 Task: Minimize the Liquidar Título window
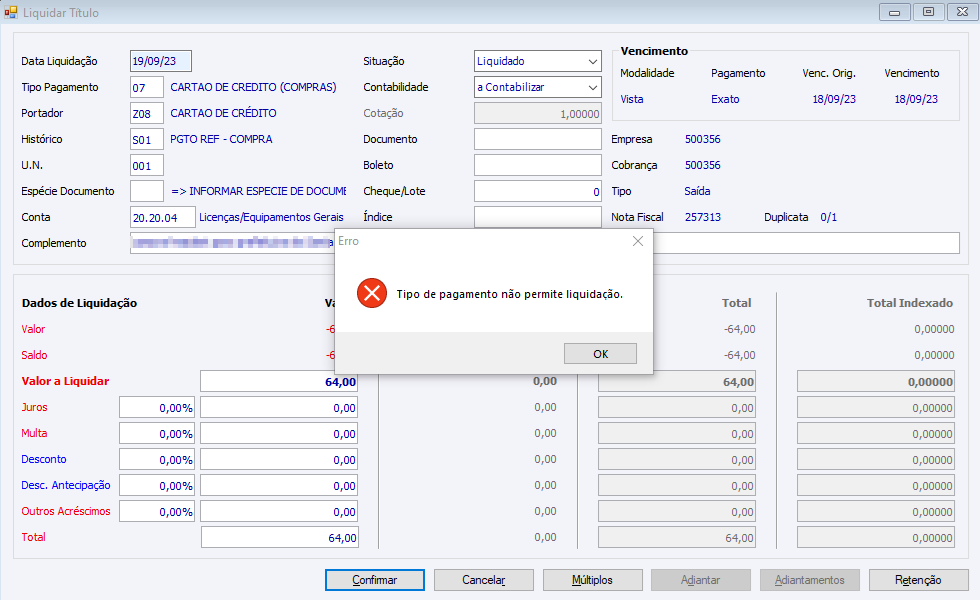pyautogui.click(x=894, y=12)
